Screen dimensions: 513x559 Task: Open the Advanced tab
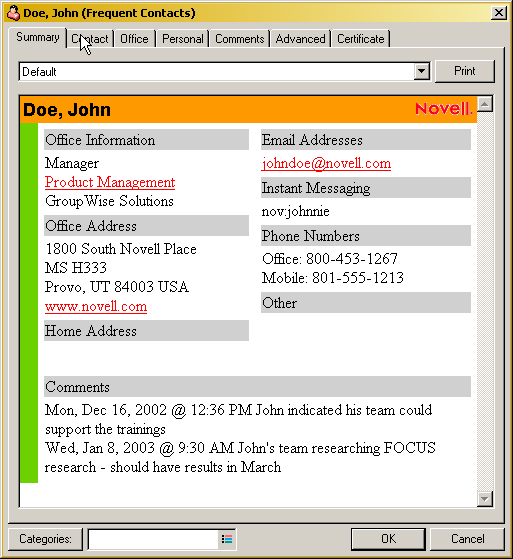[300, 39]
